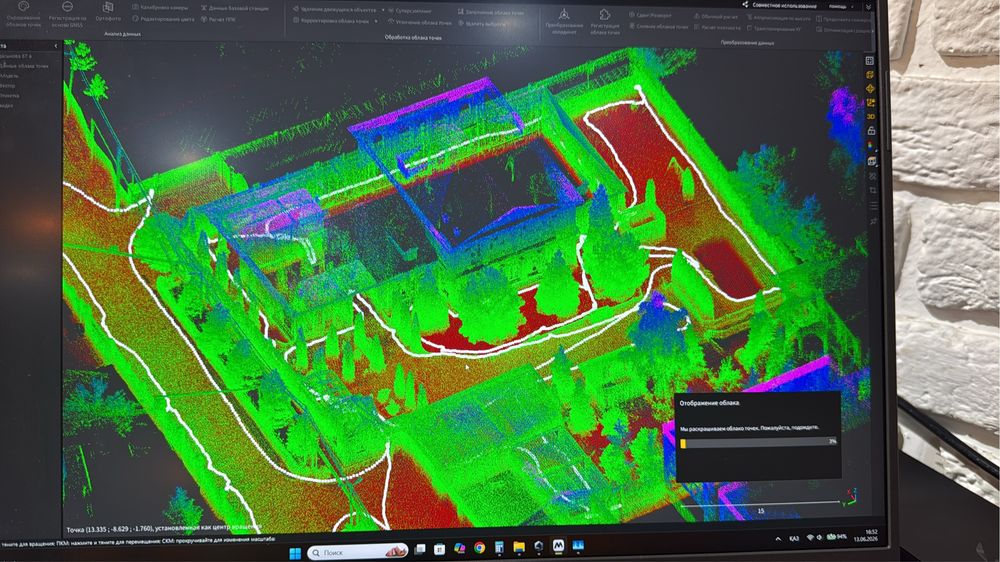Screen dimensions: 1000x562
Task: Click the scale bar labeled 15
Action: click(760, 506)
